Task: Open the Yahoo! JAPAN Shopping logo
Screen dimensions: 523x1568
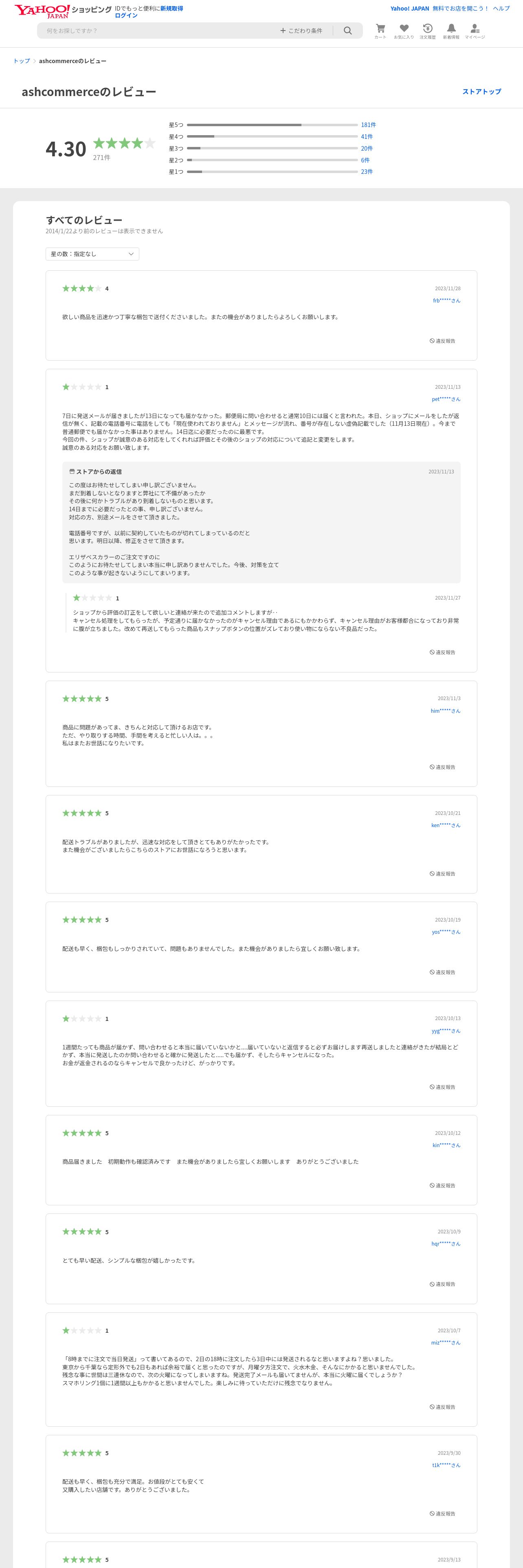Action: [63, 11]
